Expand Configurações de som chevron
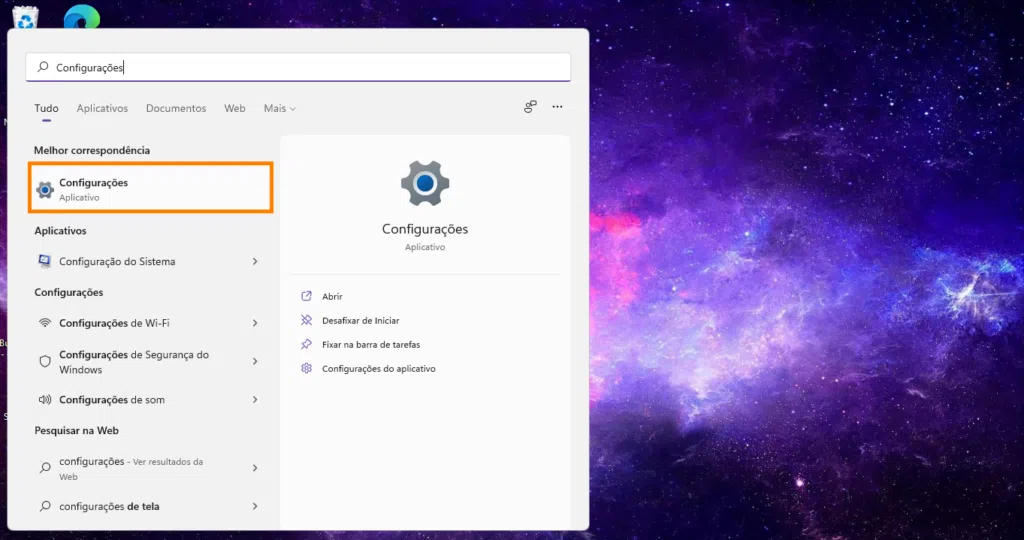The width and height of the screenshot is (1024, 540). (x=255, y=400)
